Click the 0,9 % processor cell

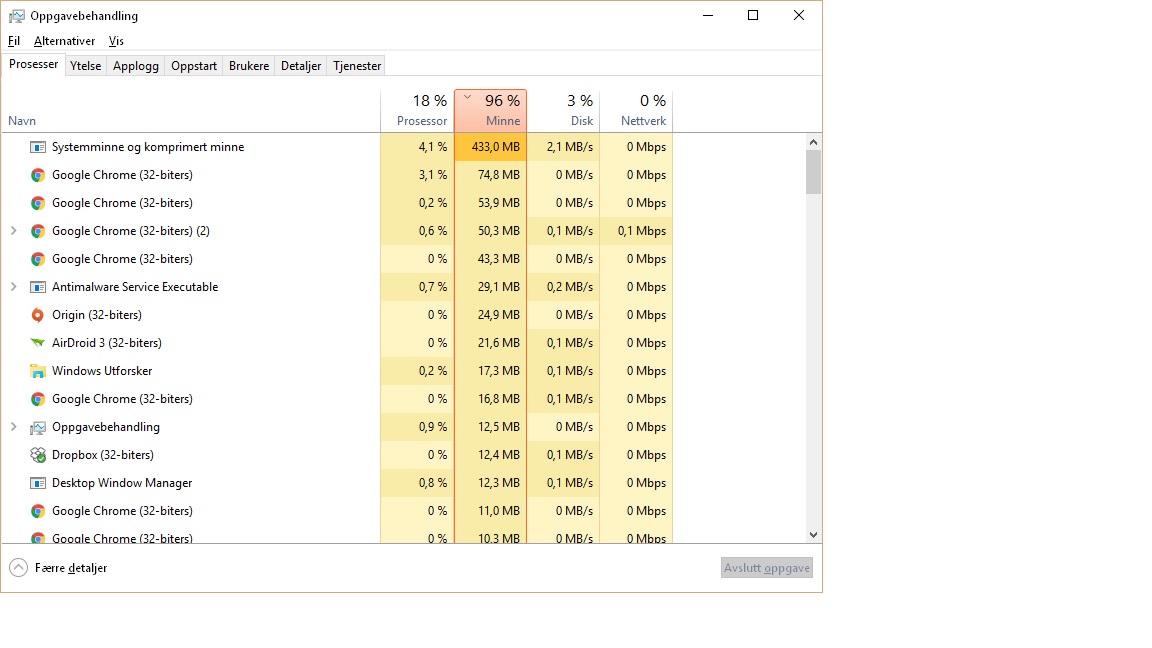(417, 427)
